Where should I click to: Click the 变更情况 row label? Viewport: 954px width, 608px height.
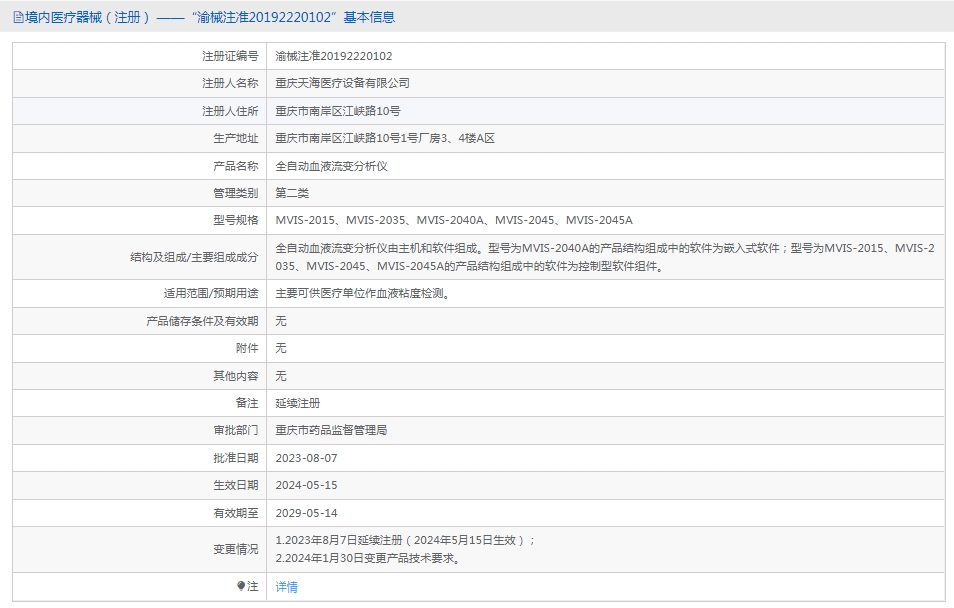click(x=235, y=549)
